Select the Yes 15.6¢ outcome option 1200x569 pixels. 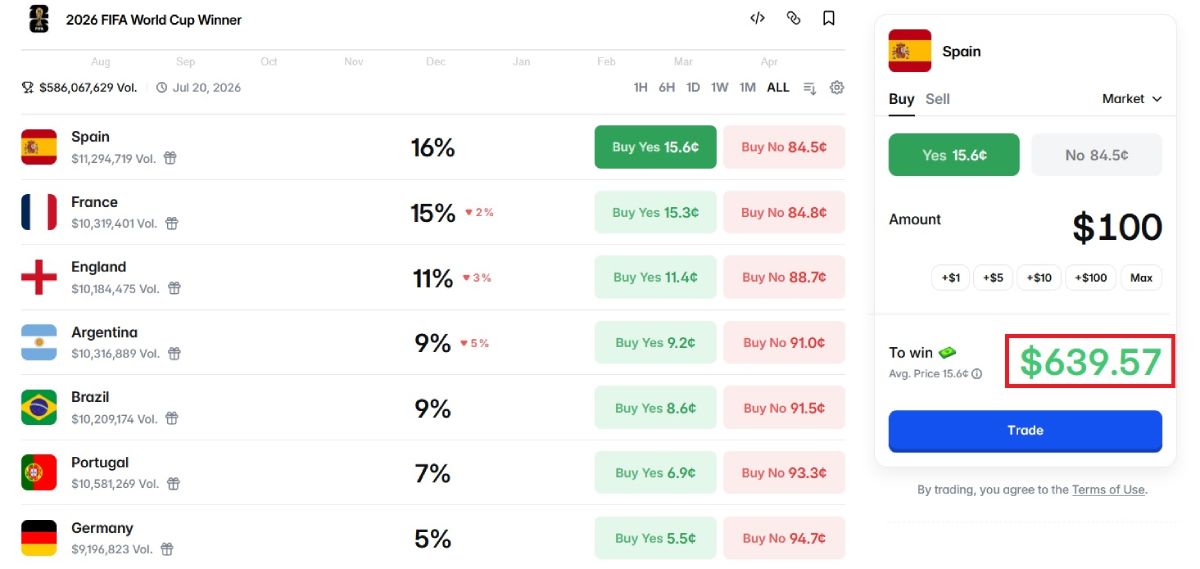pyautogui.click(x=954, y=155)
